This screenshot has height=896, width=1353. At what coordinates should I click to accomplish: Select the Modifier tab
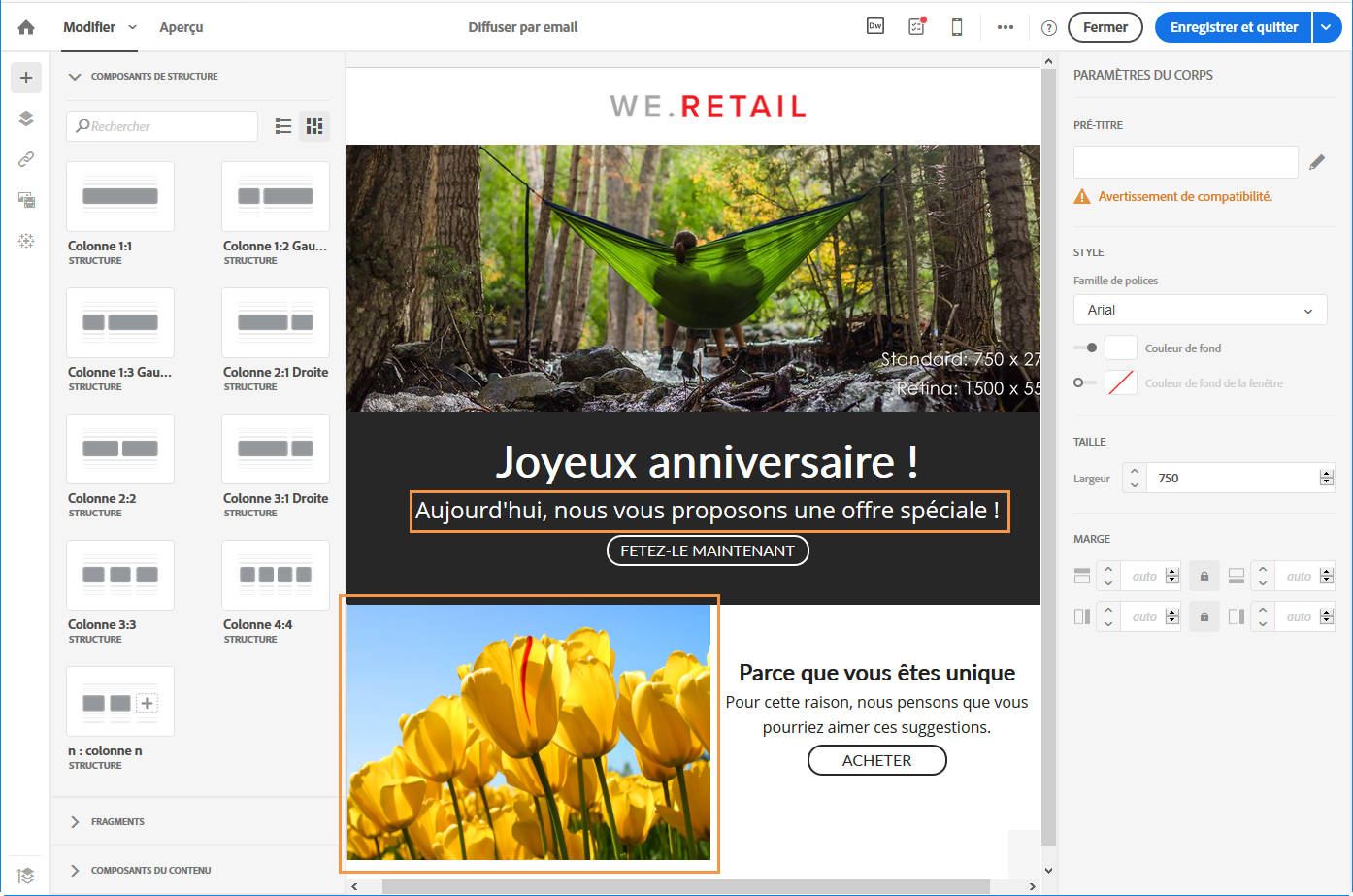point(89,27)
